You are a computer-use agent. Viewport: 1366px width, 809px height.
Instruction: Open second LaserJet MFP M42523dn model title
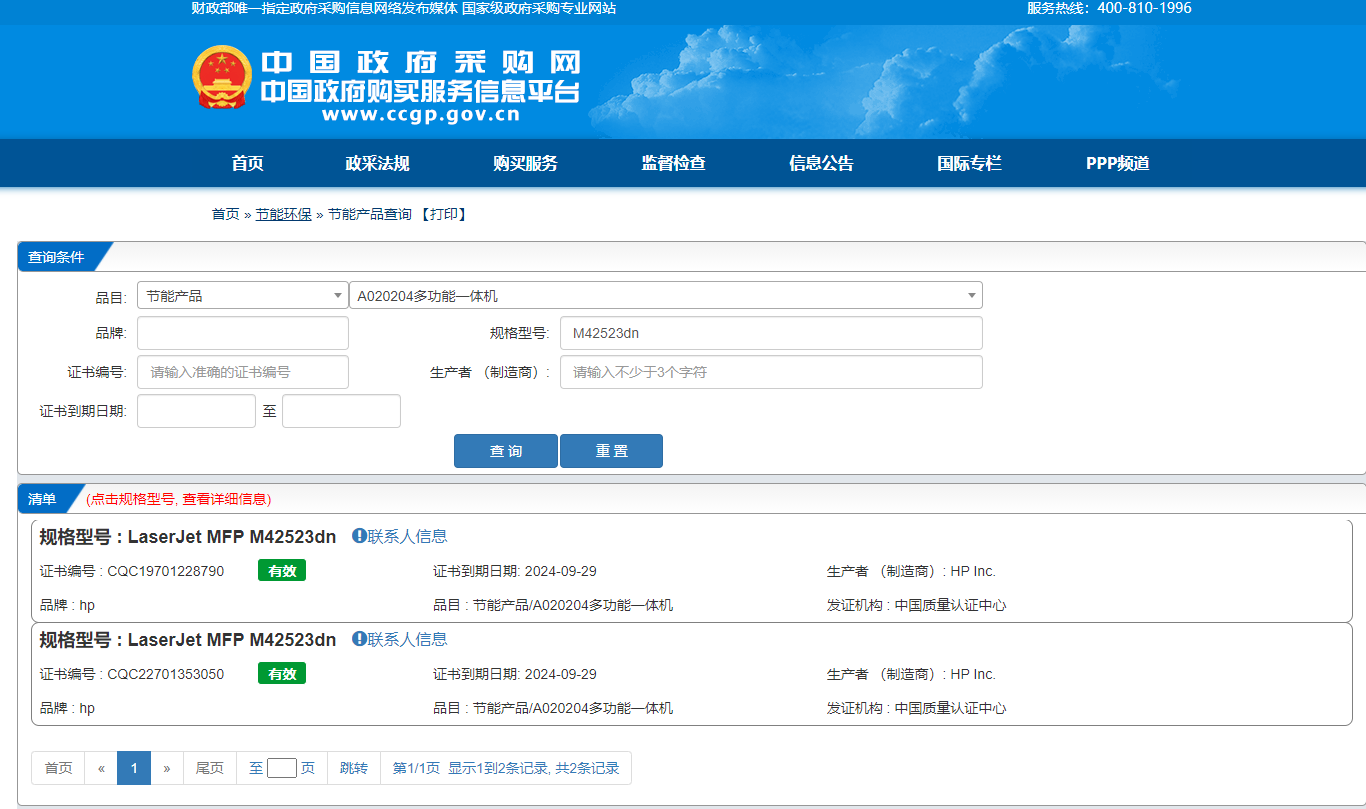click(232, 640)
